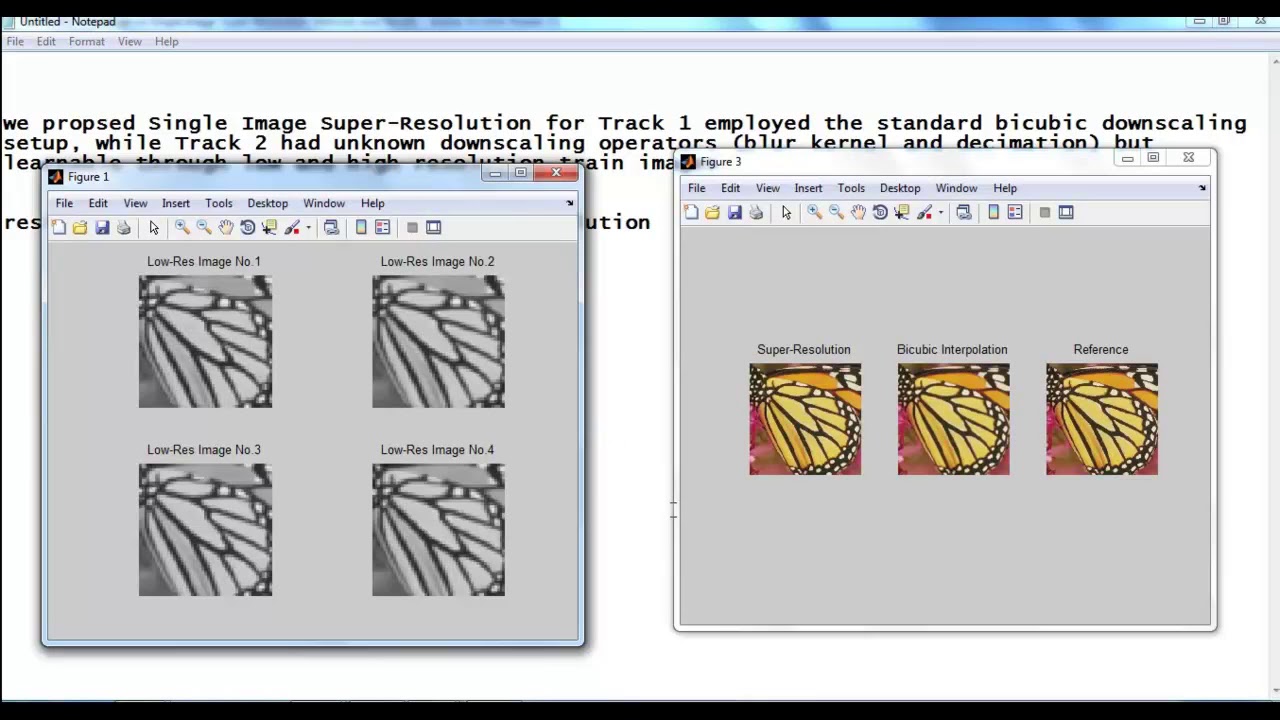Enable Rotate 3D tool in Figure 3
This screenshot has height=720, width=1280.
880,212
